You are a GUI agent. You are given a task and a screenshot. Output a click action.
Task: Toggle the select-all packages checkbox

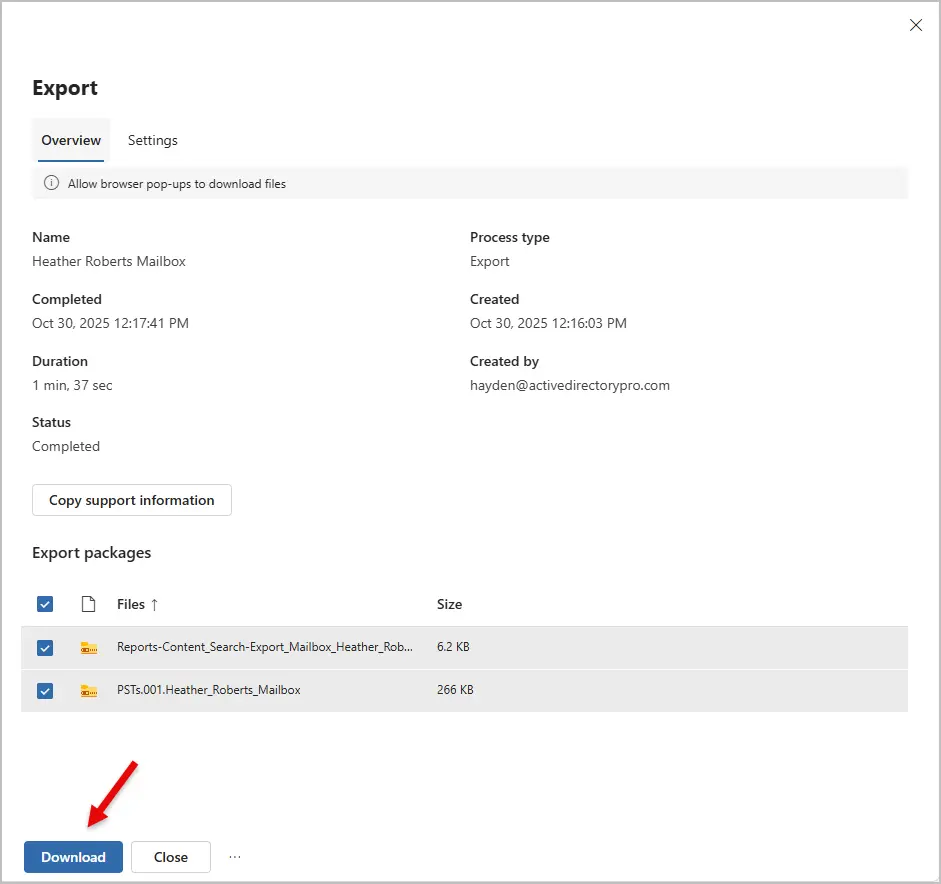[45, 604]
